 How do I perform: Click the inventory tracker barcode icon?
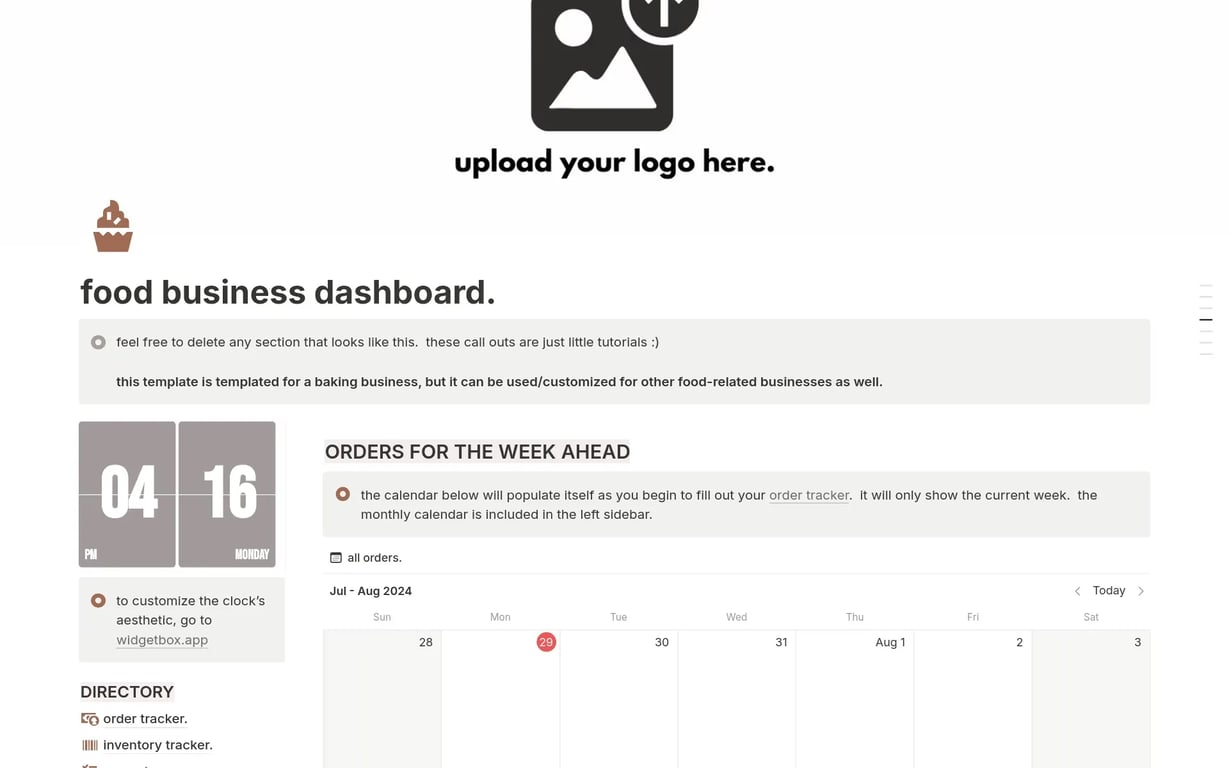pos(90,745)
